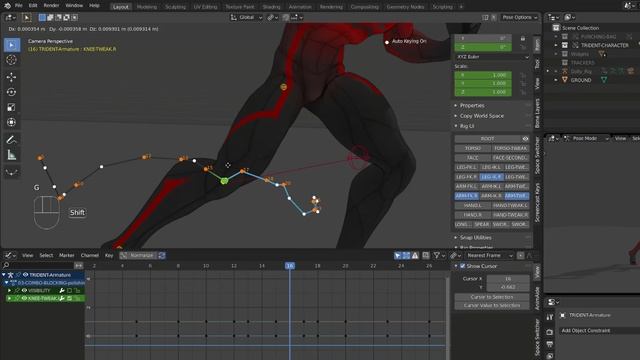The image size is (640, 360).
Task: Click the TORSO bone layer button
Action: pyautogui.click(x=473, y=149)
